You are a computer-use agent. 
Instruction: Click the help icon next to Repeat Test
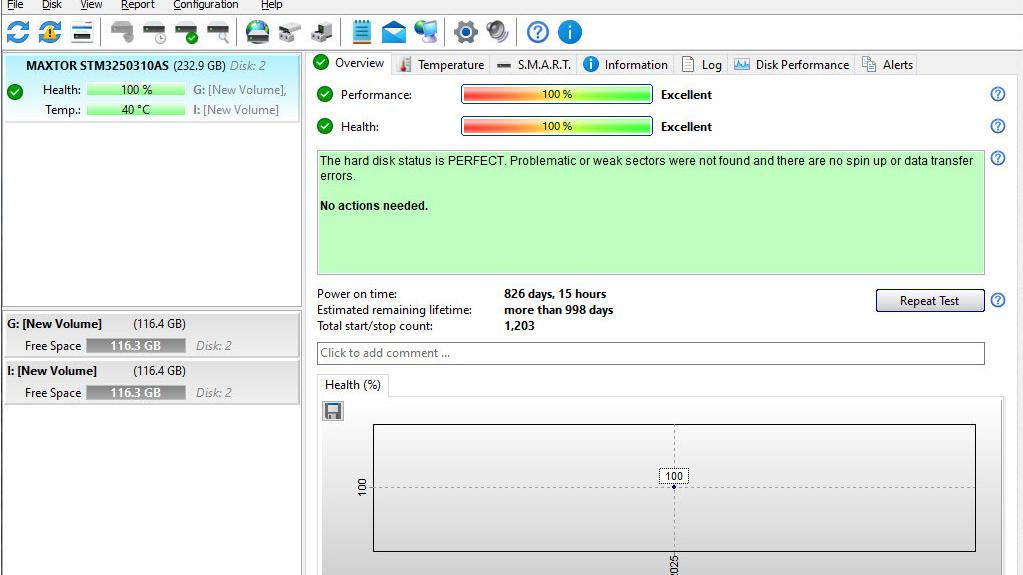click(997, 300)
